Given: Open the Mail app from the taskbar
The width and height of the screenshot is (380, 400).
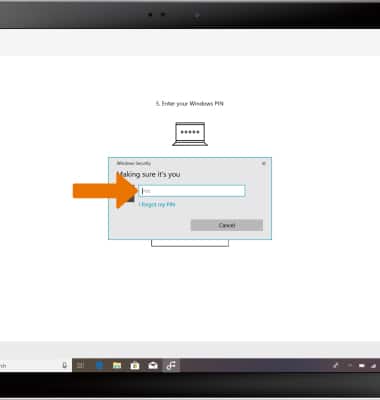Looking at the screenshot, I should coord(153,366).
